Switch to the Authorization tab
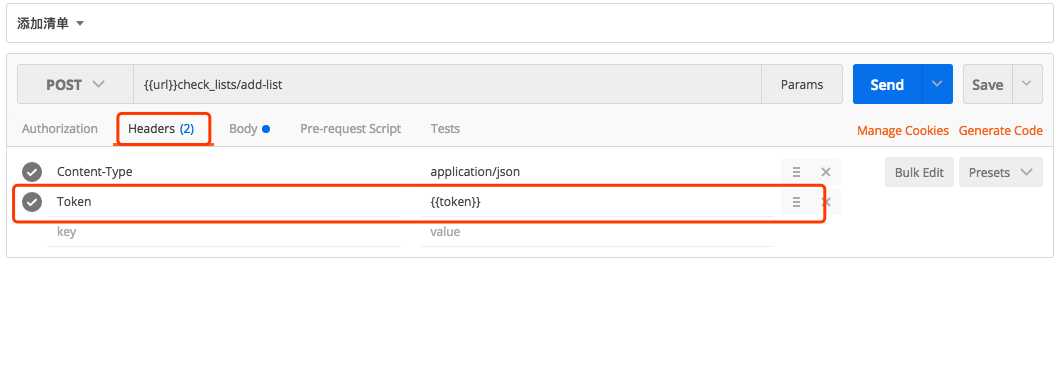The width and height of the screenshot is (1058, 370). click(59, 128)
